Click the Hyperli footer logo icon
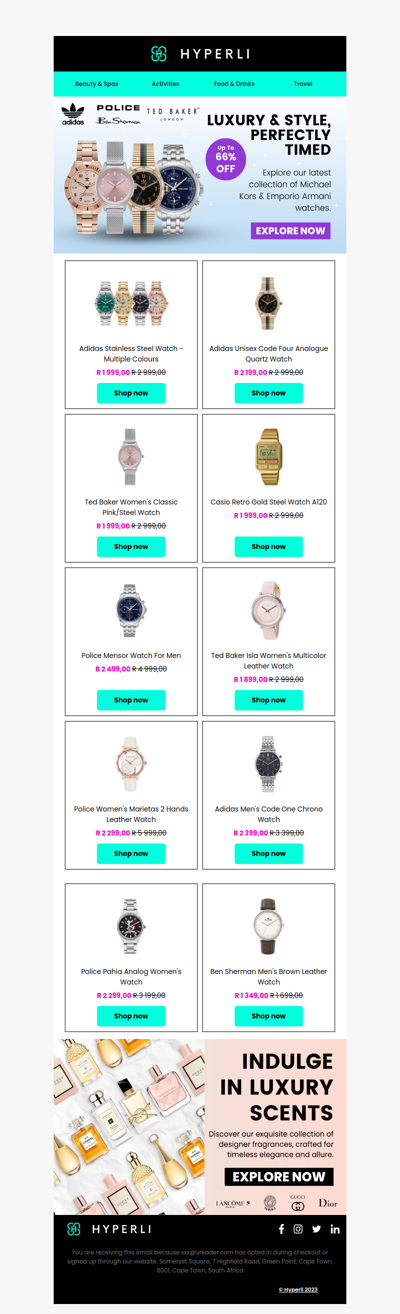This screenshot has height=1314, width=400. [x=73, y=1229]
